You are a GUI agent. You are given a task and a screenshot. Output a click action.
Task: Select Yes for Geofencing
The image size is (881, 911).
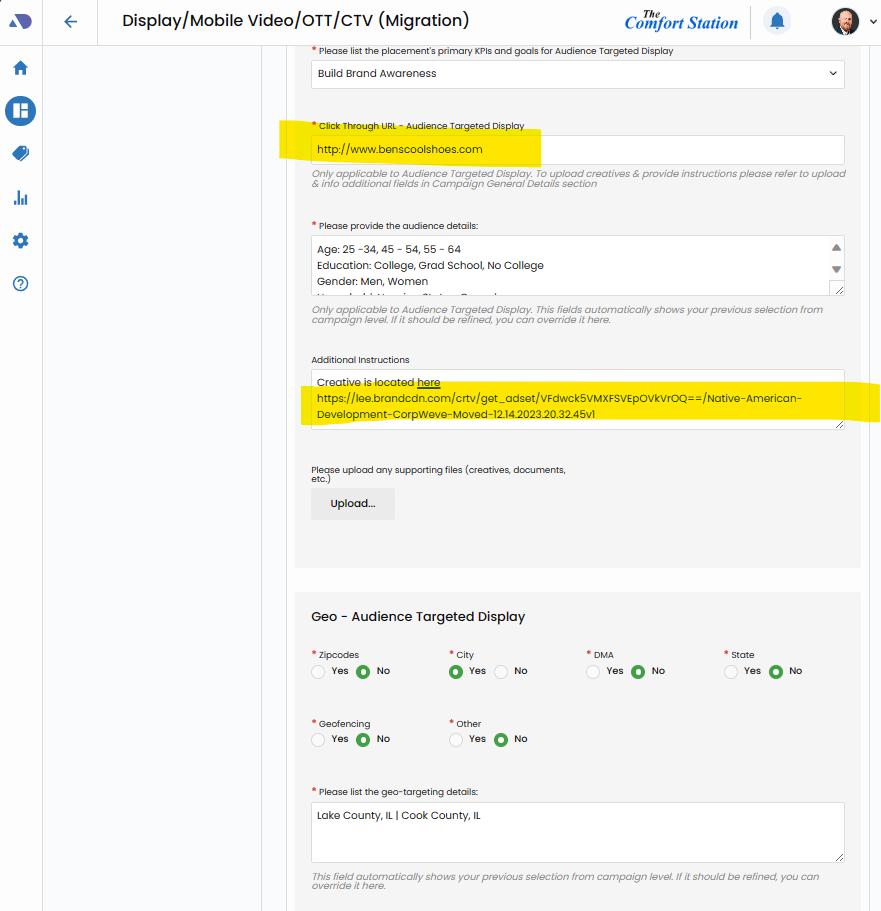pyautogui.click(x=318, y=740)
